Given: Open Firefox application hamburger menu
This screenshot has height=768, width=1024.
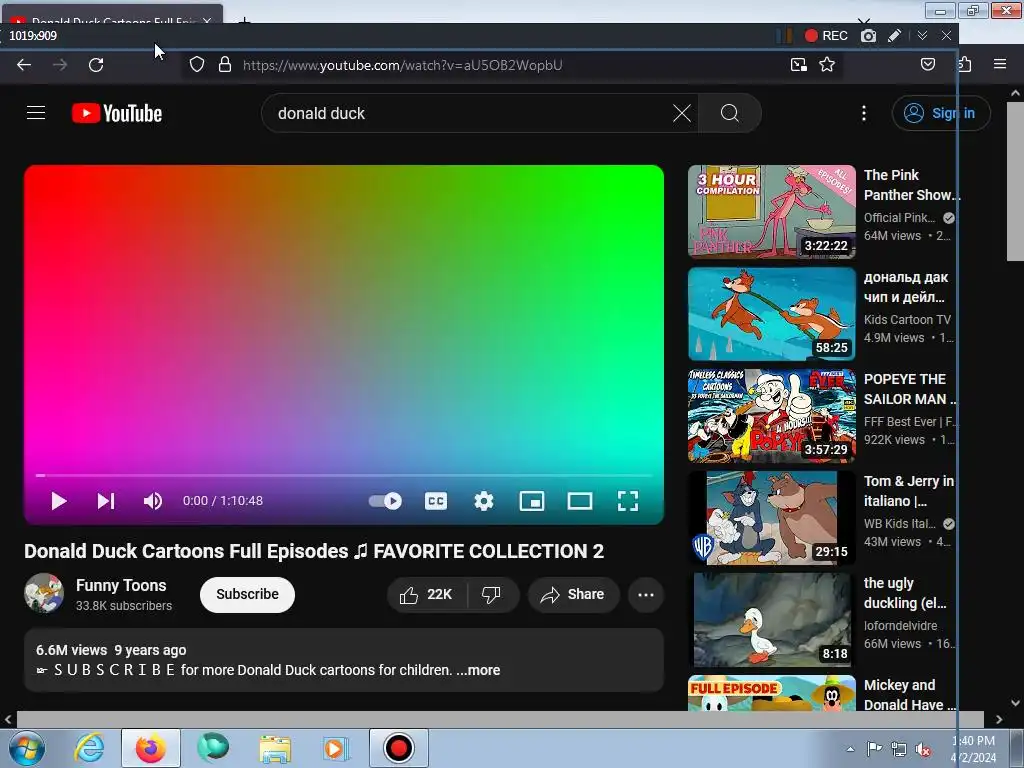Looking at the screenshot, I should (x=999, y=64).
